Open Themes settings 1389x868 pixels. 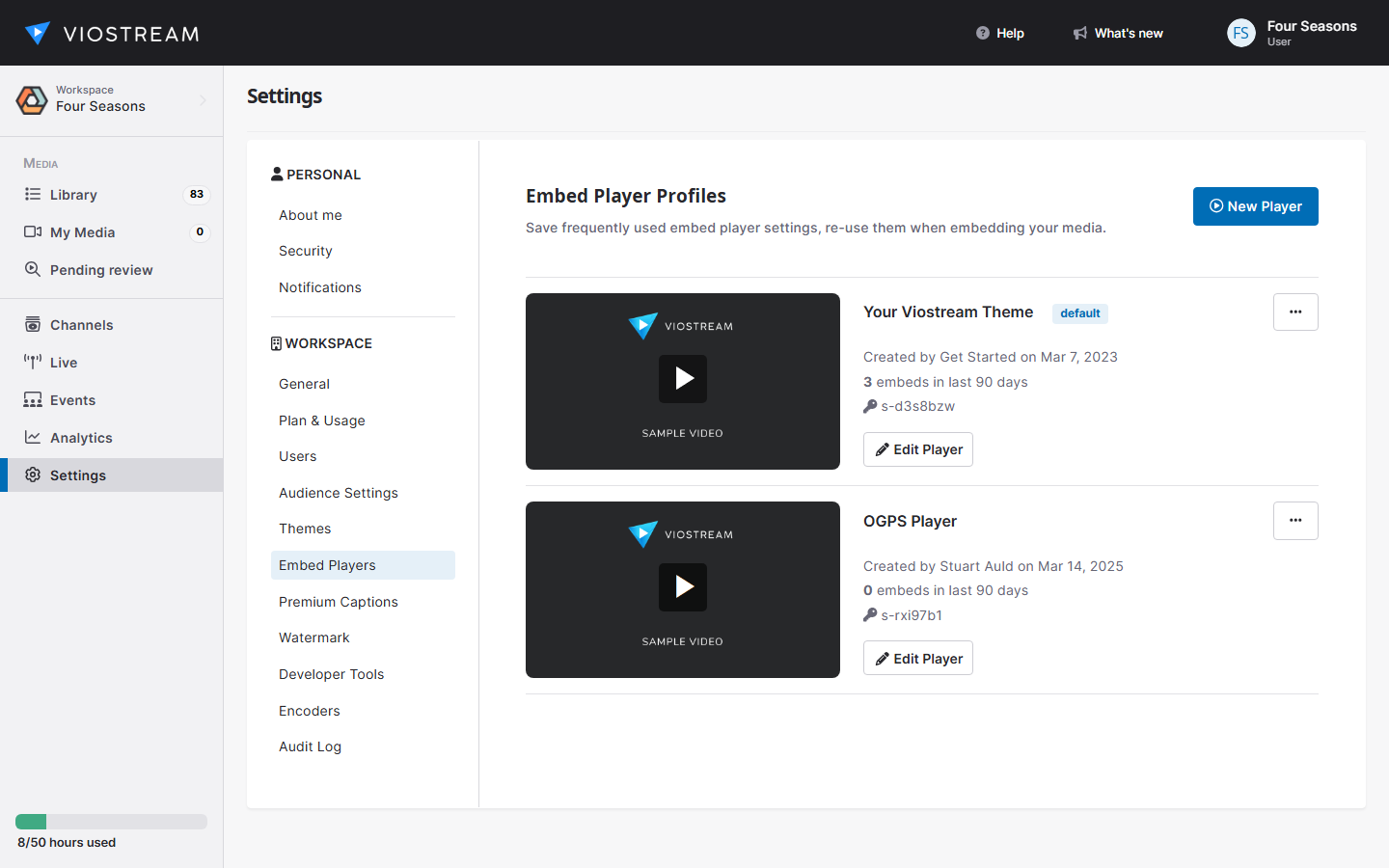coord(363,529)
